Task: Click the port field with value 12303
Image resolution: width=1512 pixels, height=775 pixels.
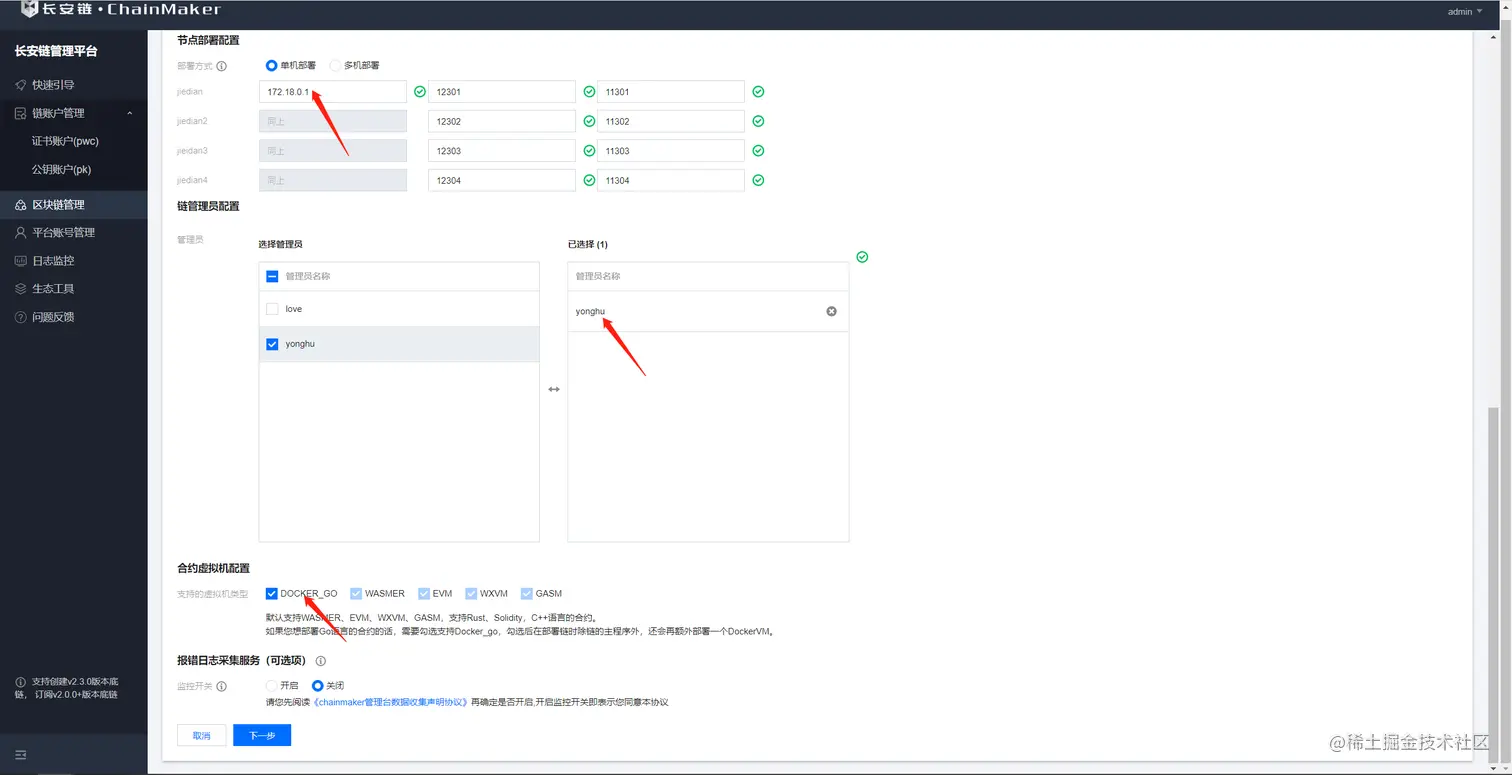Action: coord(502,151)
